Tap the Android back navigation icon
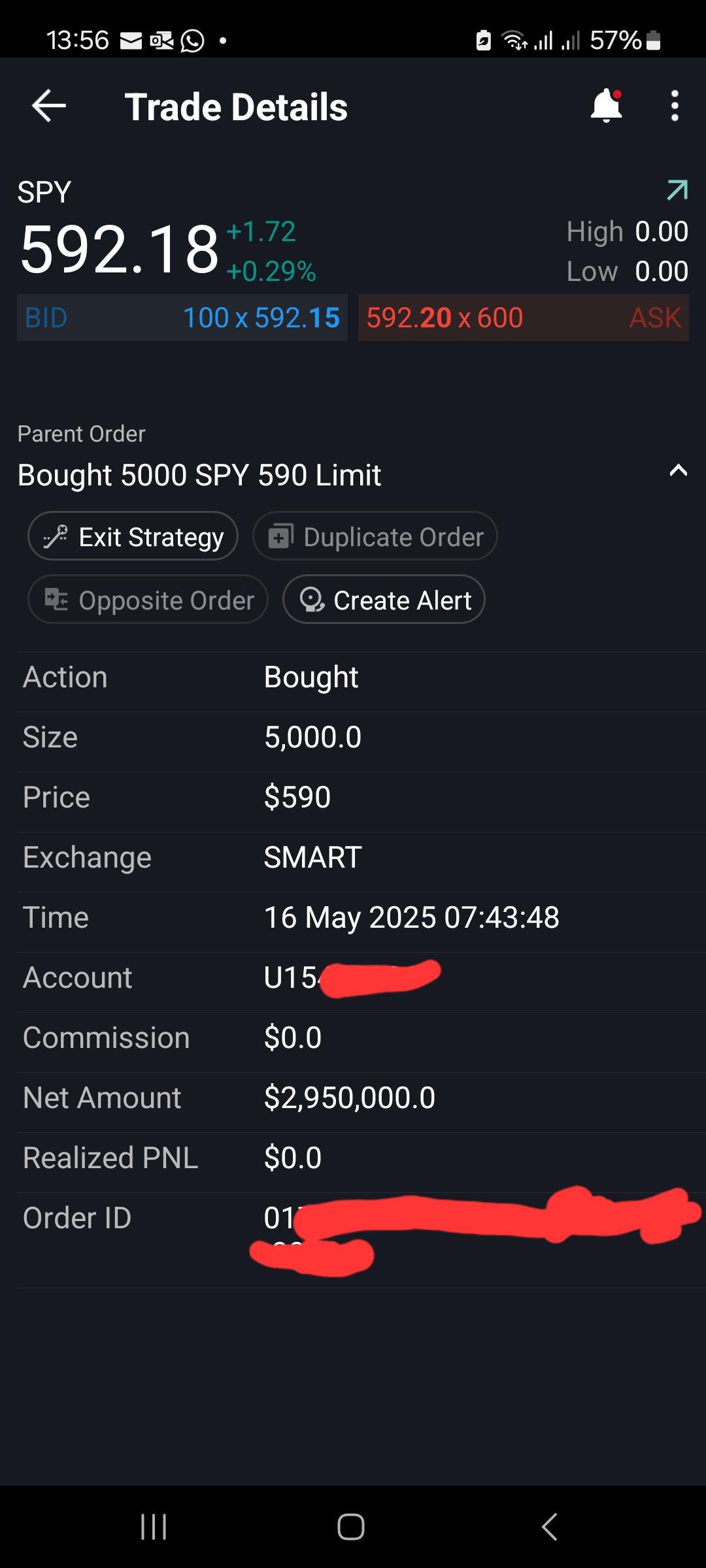Screen dimensions: 706x1568 tap(550, 1527)
